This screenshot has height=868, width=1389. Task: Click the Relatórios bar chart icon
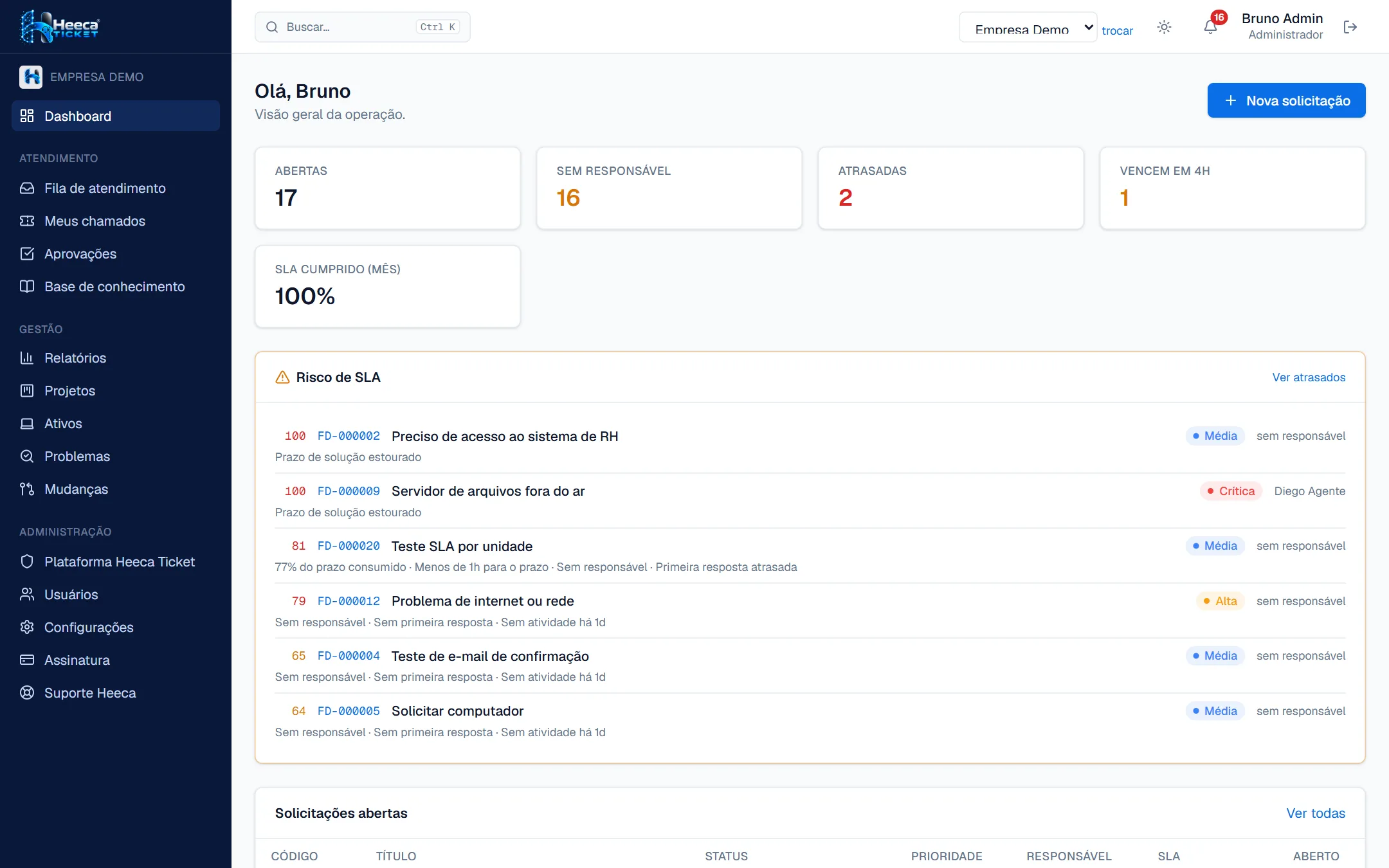pos(27,357)
